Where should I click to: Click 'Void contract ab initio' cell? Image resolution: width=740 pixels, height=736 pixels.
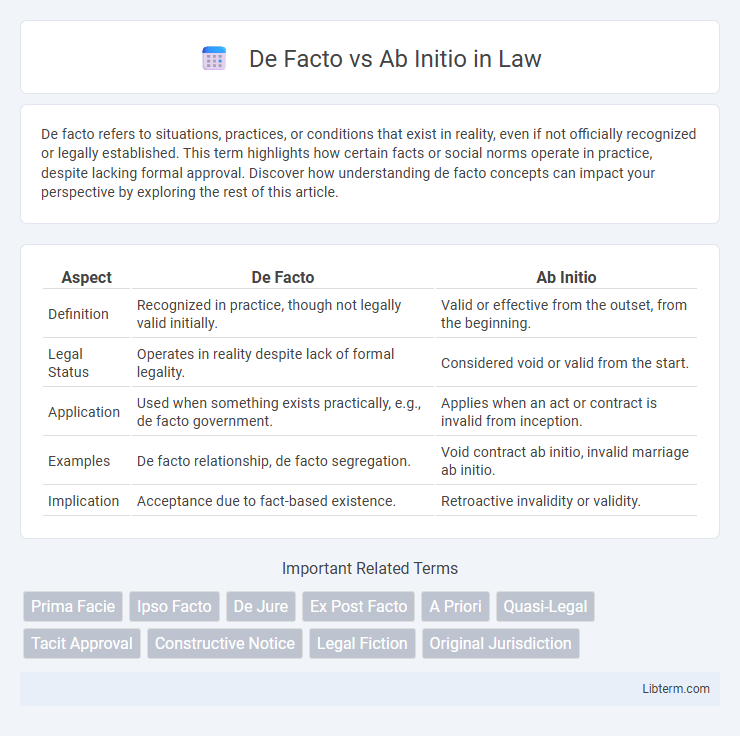pos(566,461)
